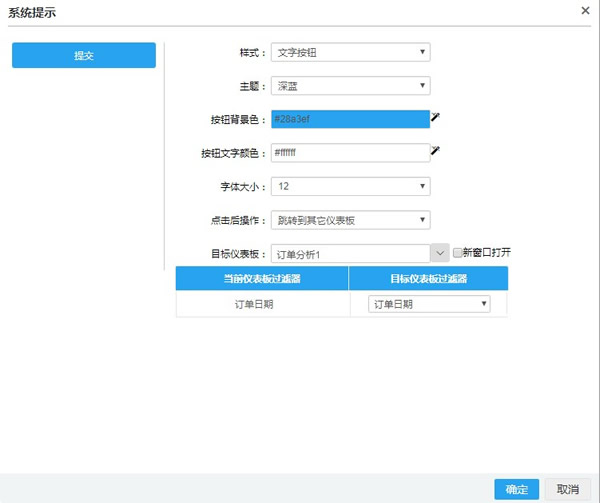Click the 系统提示 dialog title
This screenshot has height=503, width=600.
coord(35,11)
